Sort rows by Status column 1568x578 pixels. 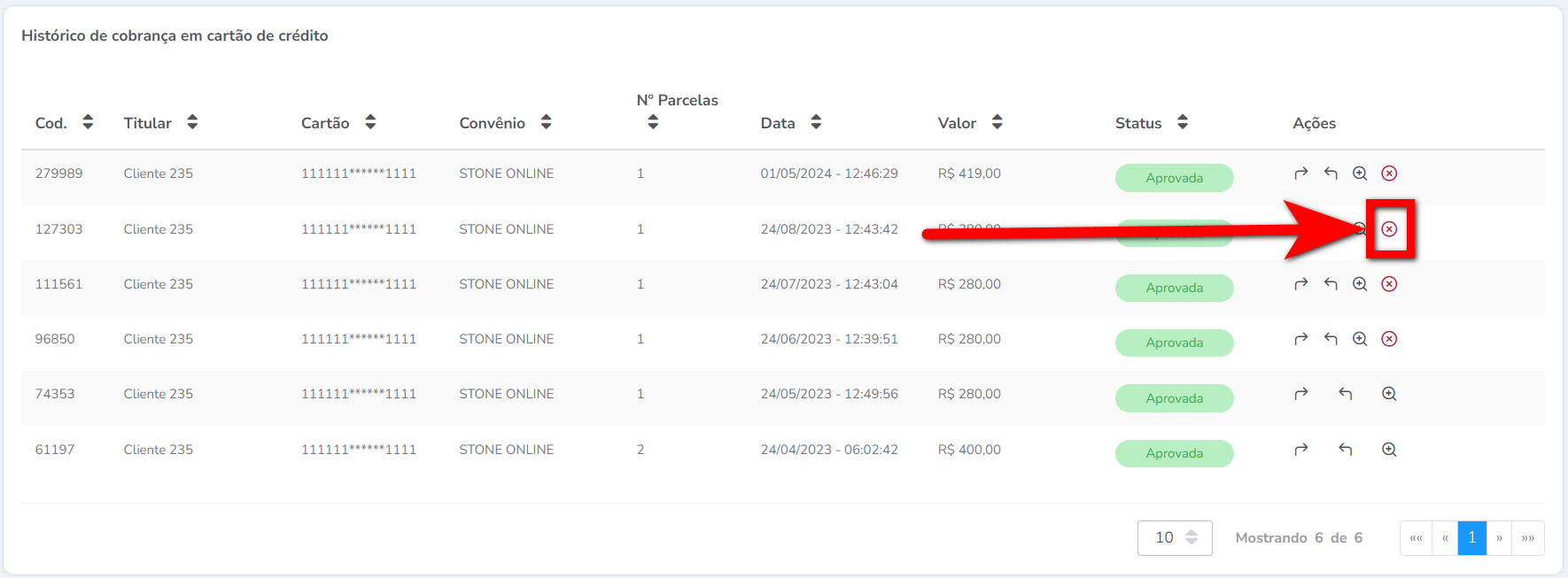coord(1182,122)
